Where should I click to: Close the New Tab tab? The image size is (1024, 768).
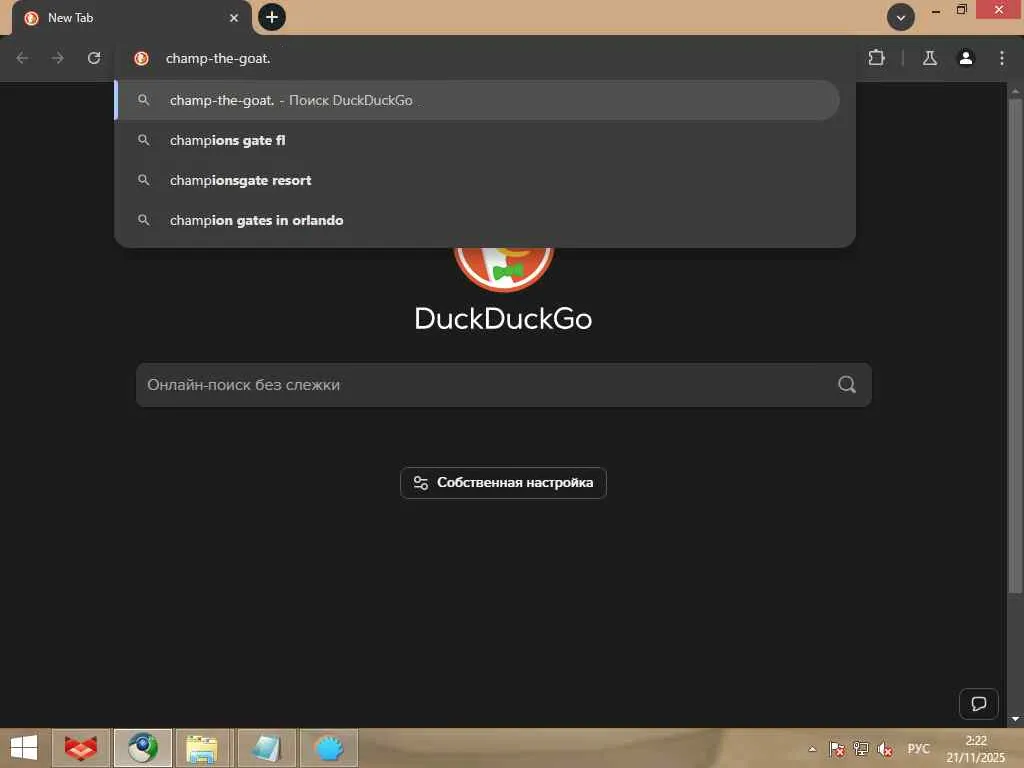coord(234,18)
